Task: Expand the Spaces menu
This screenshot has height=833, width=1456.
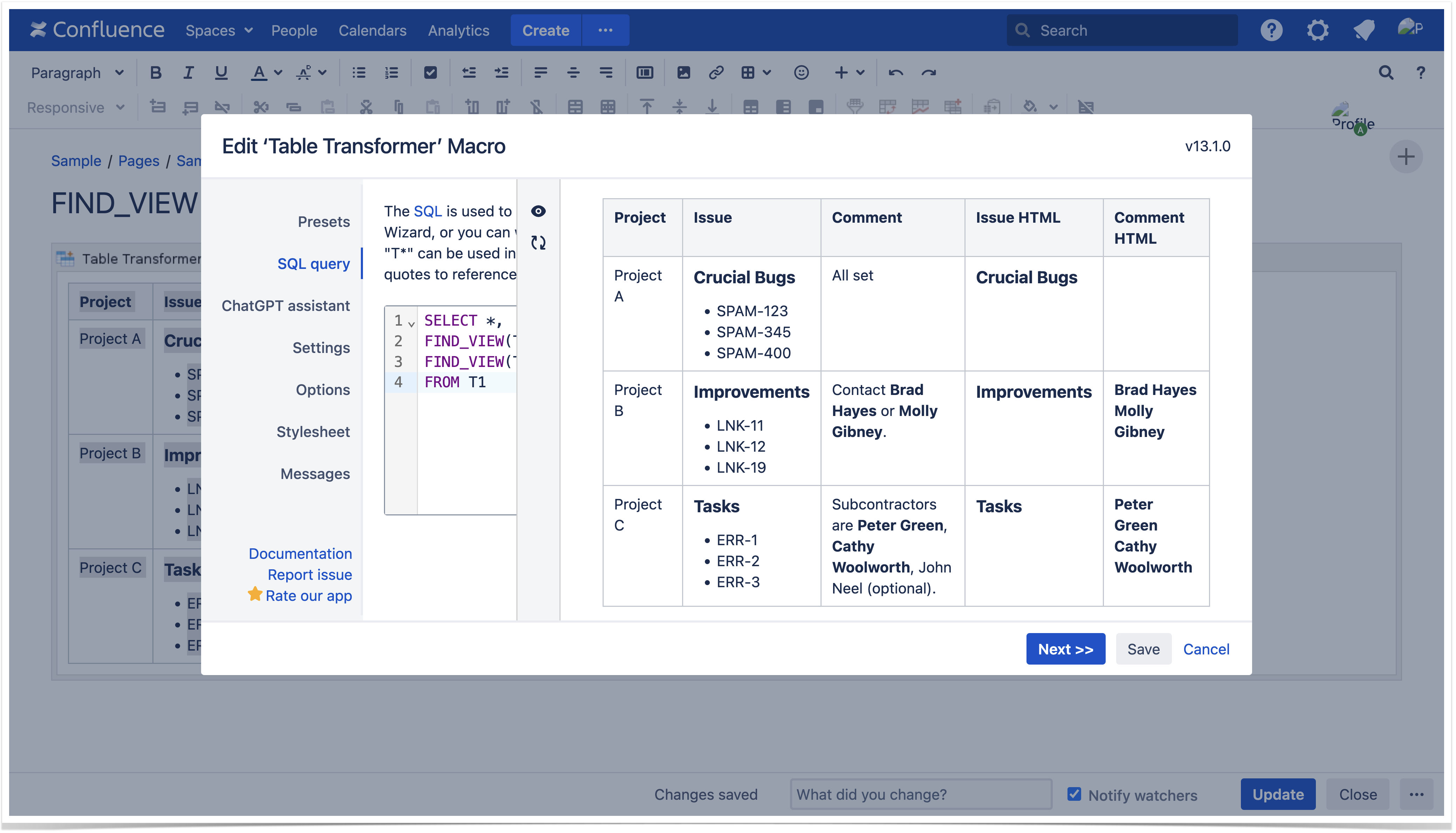Action: click(x=218, y=30)
